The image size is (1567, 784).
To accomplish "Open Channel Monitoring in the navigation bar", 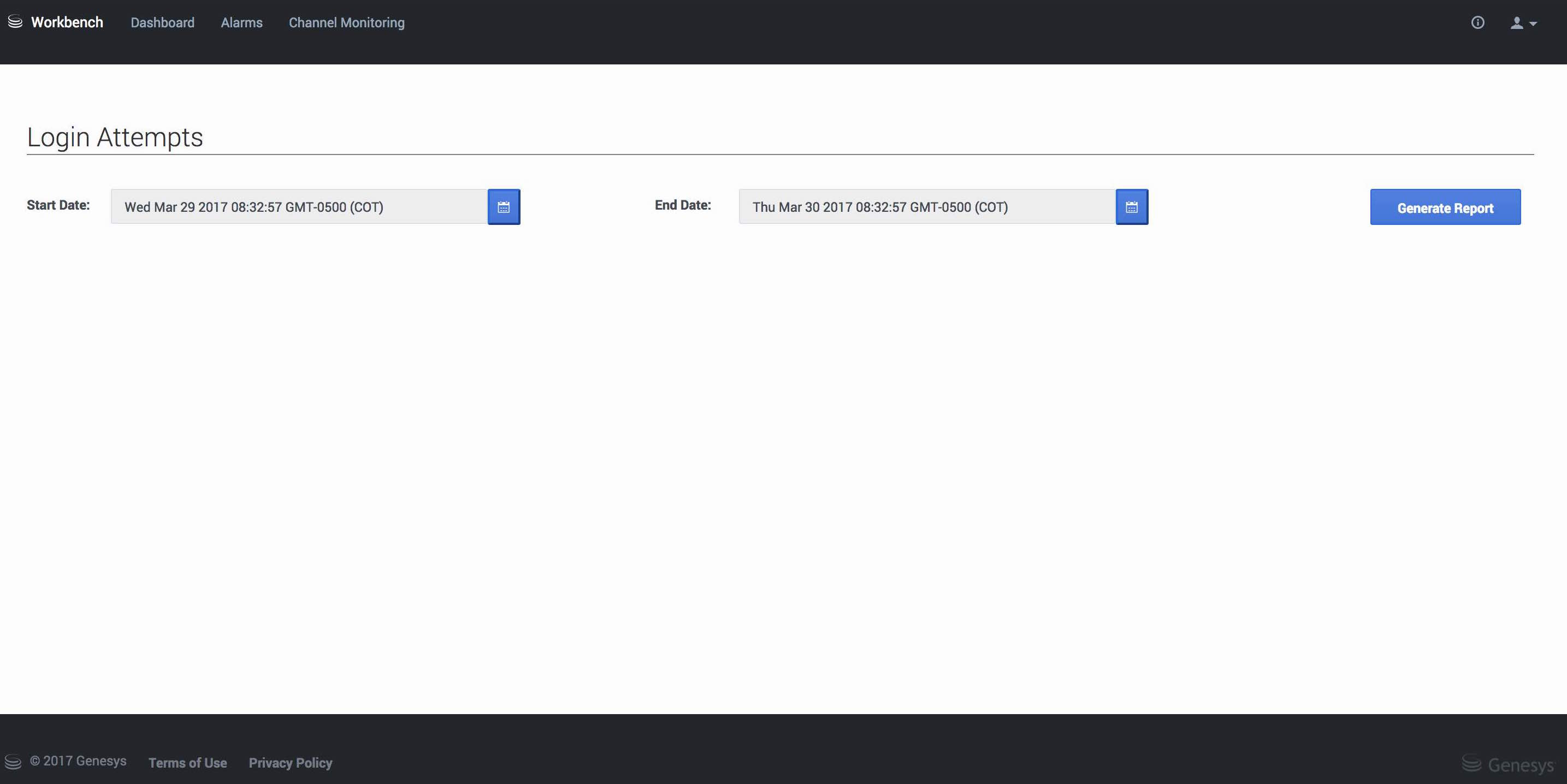I will [346, 22].
